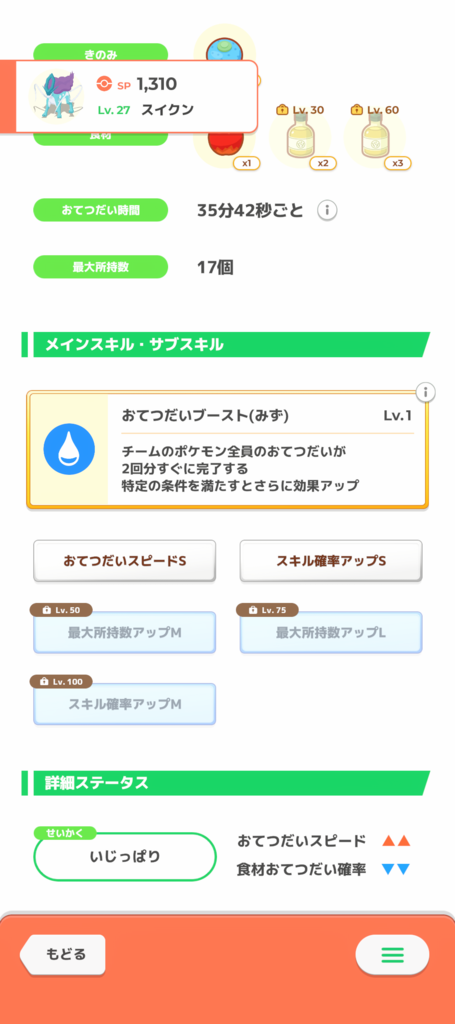Tap locked 最大所持数アップM sub skill
455x1024 pixels.
(125, 632)
